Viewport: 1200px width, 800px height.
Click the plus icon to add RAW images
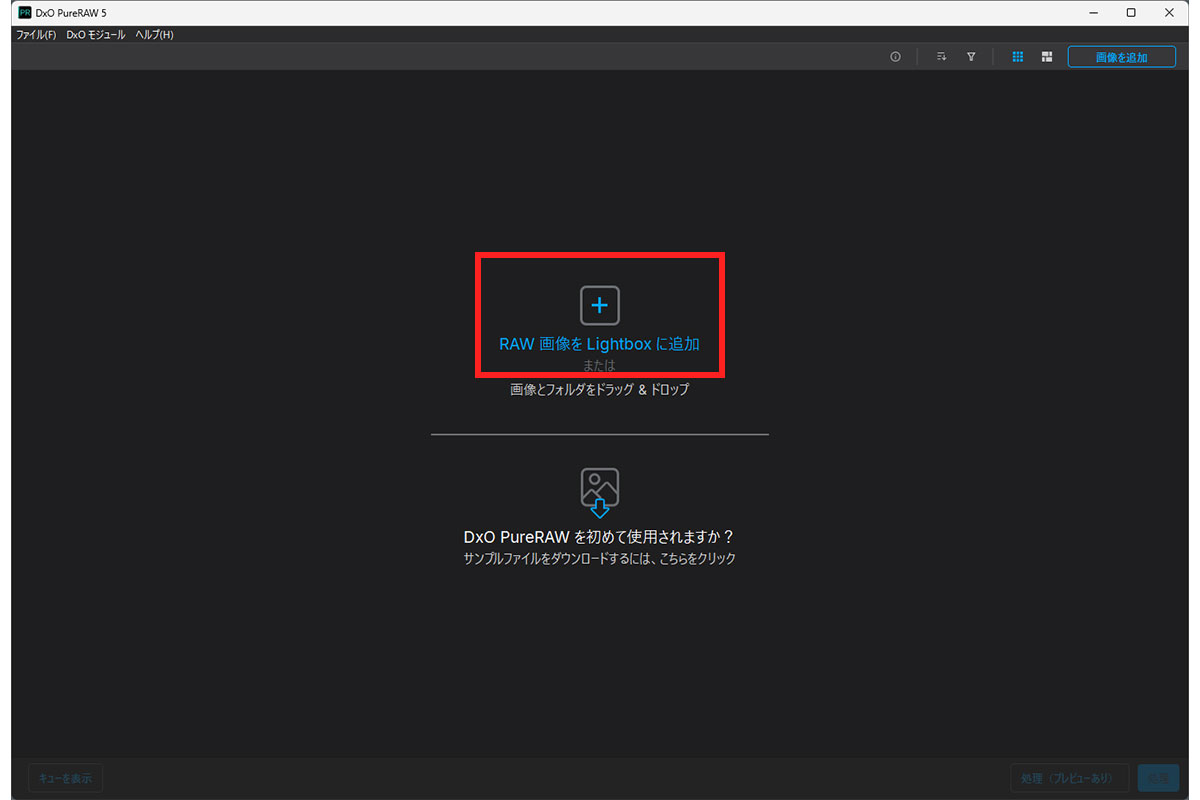[x=600, y=305]
